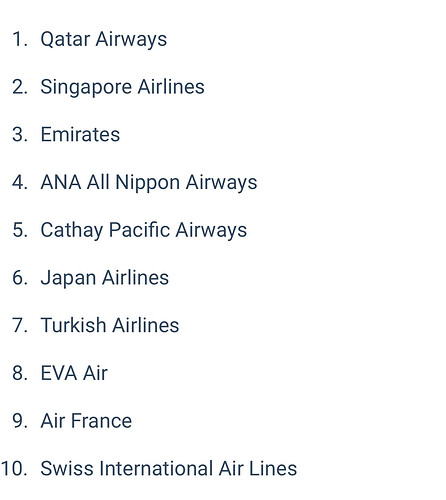This screenshot has height=500, width=446.
Task: Click the Air France entry
Action: [86, 421]
